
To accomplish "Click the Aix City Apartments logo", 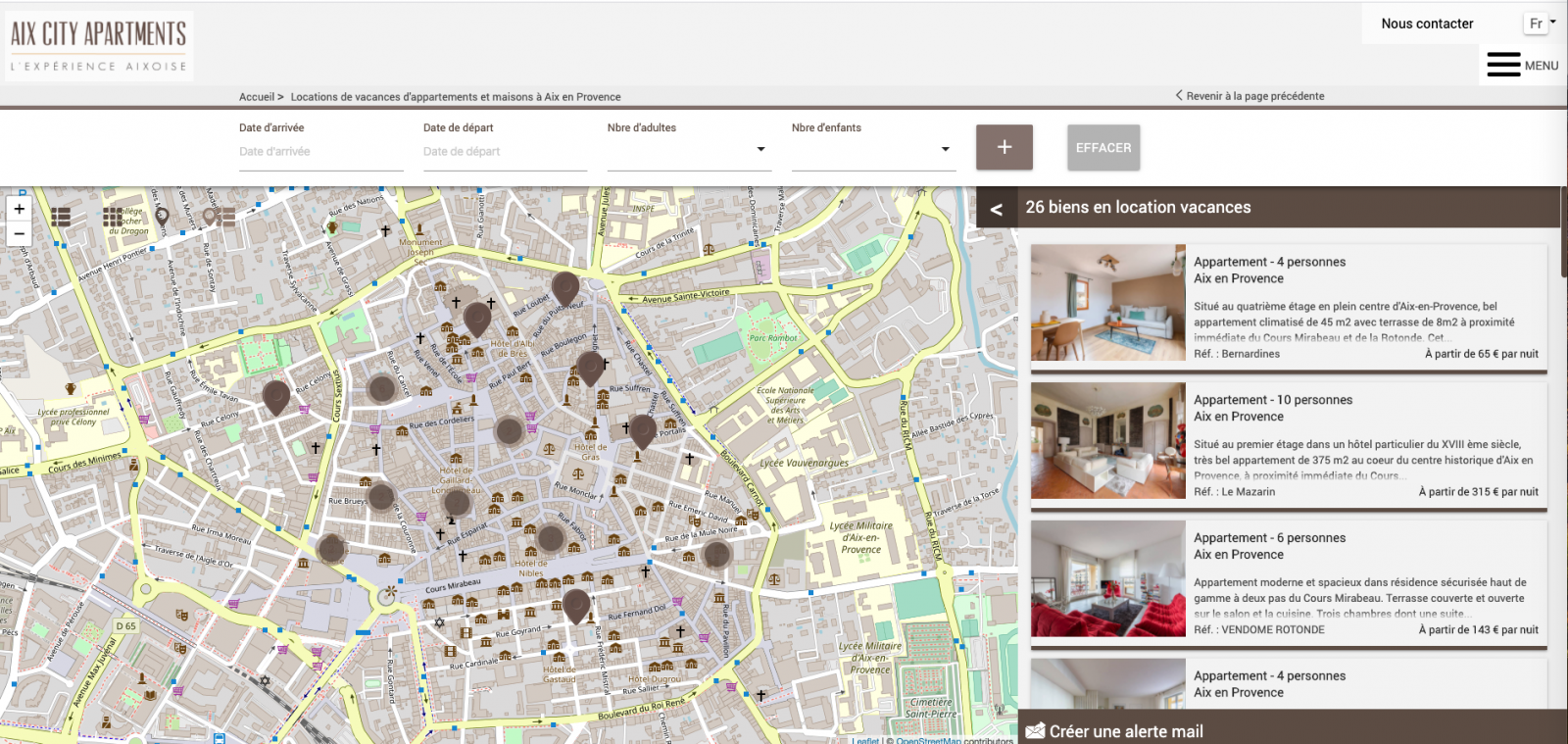I will (x=98, y=45).
